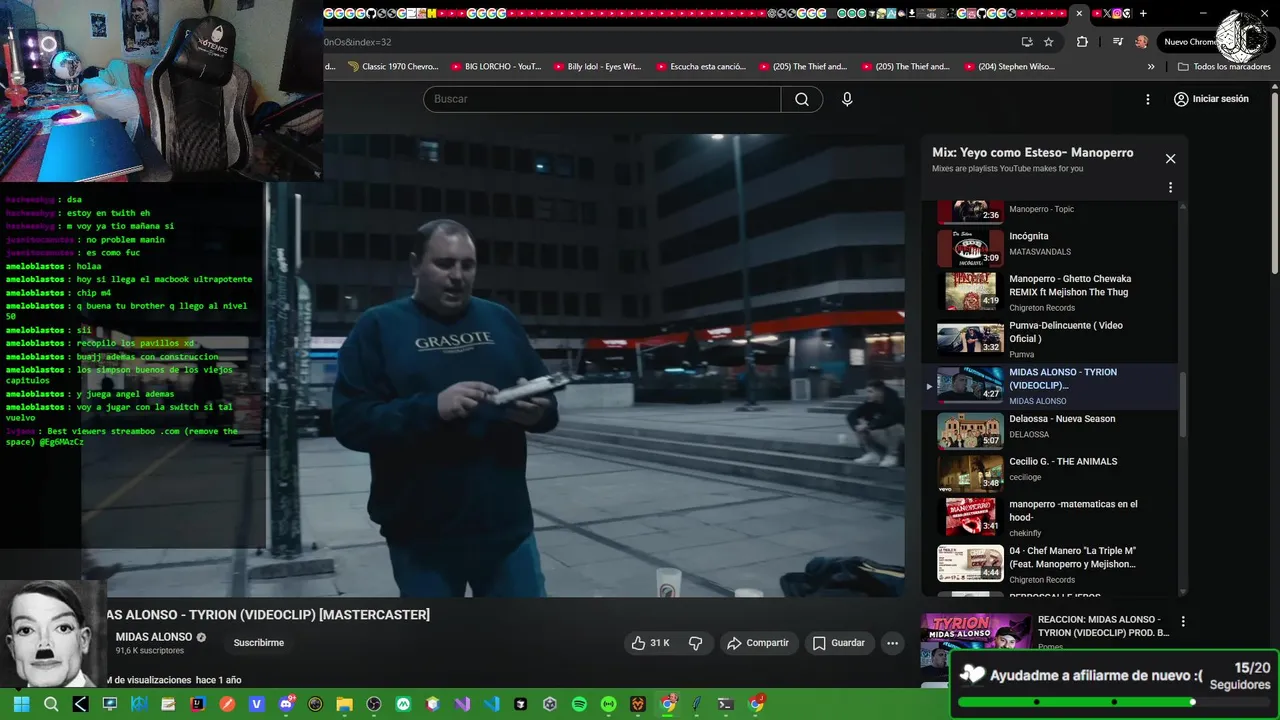The width and height of the screenshot is (1280, 720).
Task: Click the YouTube search magnifier button
Action: 802,99
